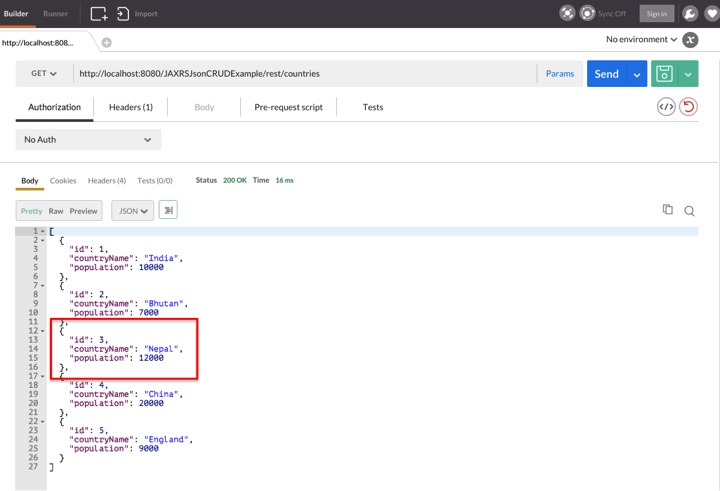Select the request Body tab

[x=204, y=107]
